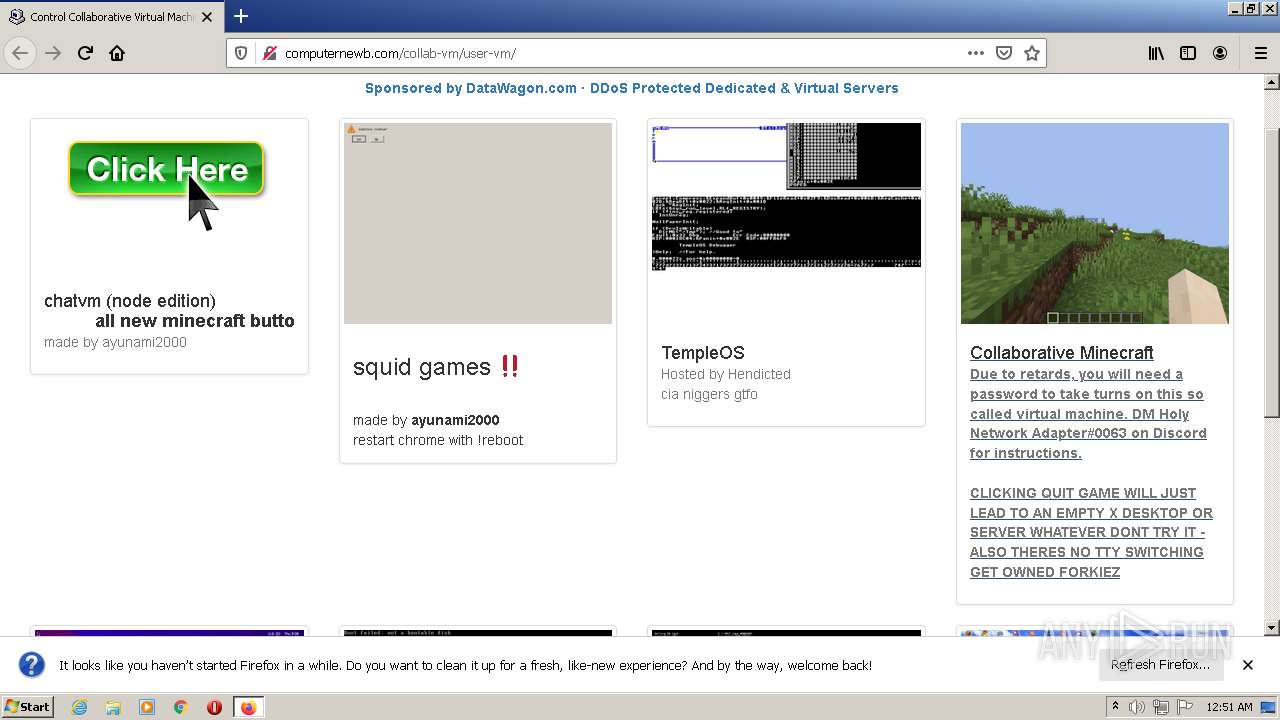The image size is (1280, 720).
Task: Show hidden system tray icons
Action: [1115, 707]
